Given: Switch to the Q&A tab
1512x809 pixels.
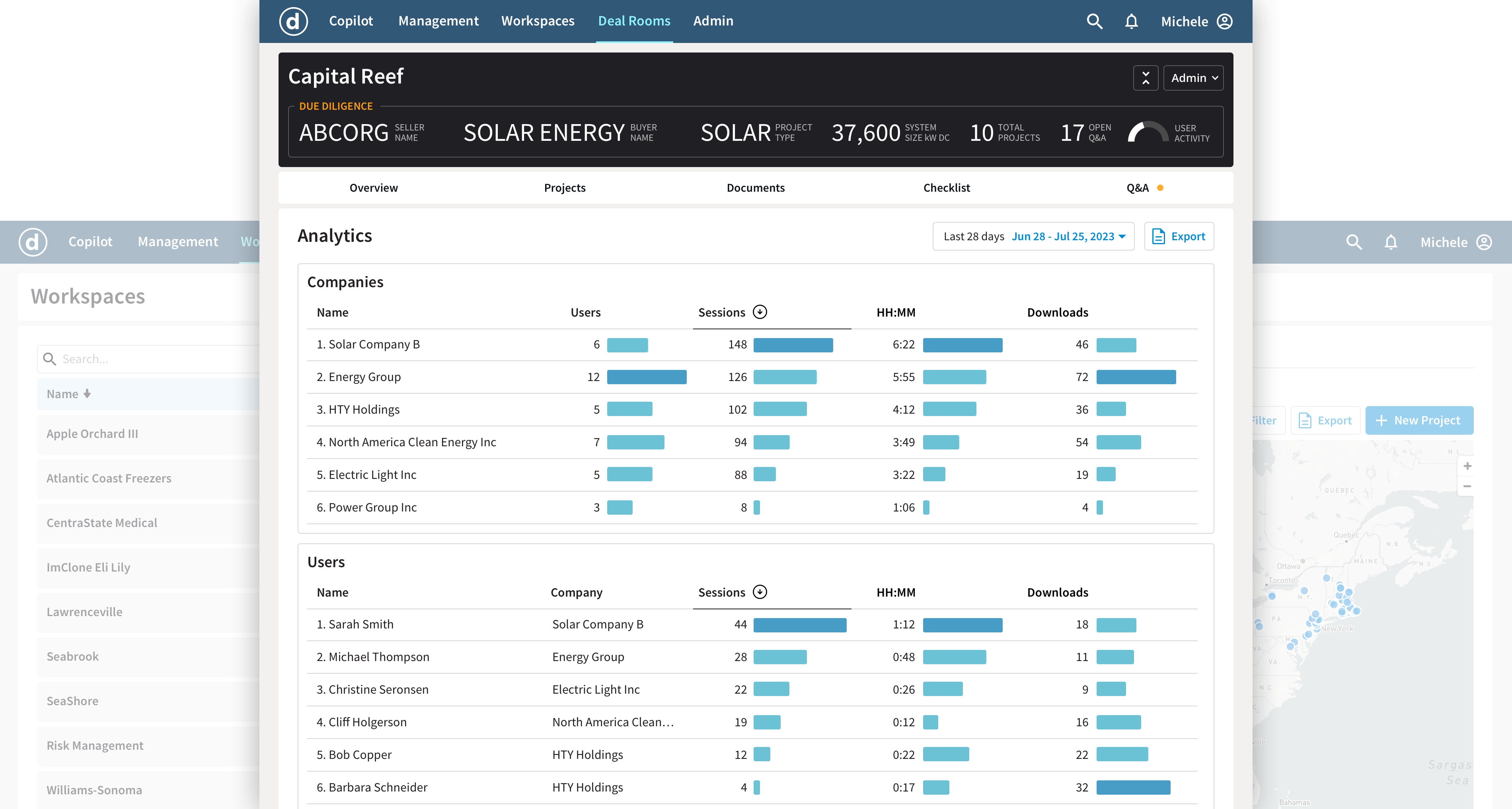Looking at the screenshot, I should click(x=1138, y=188).
